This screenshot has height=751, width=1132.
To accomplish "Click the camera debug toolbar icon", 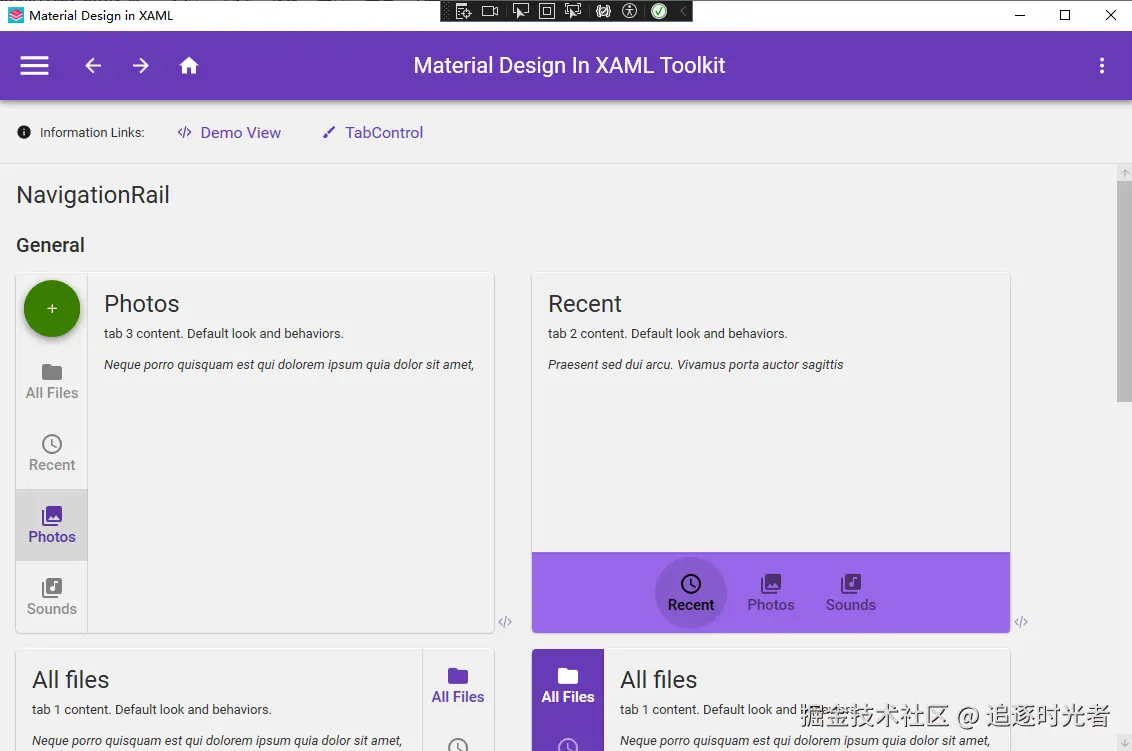I will pos(490,11).
